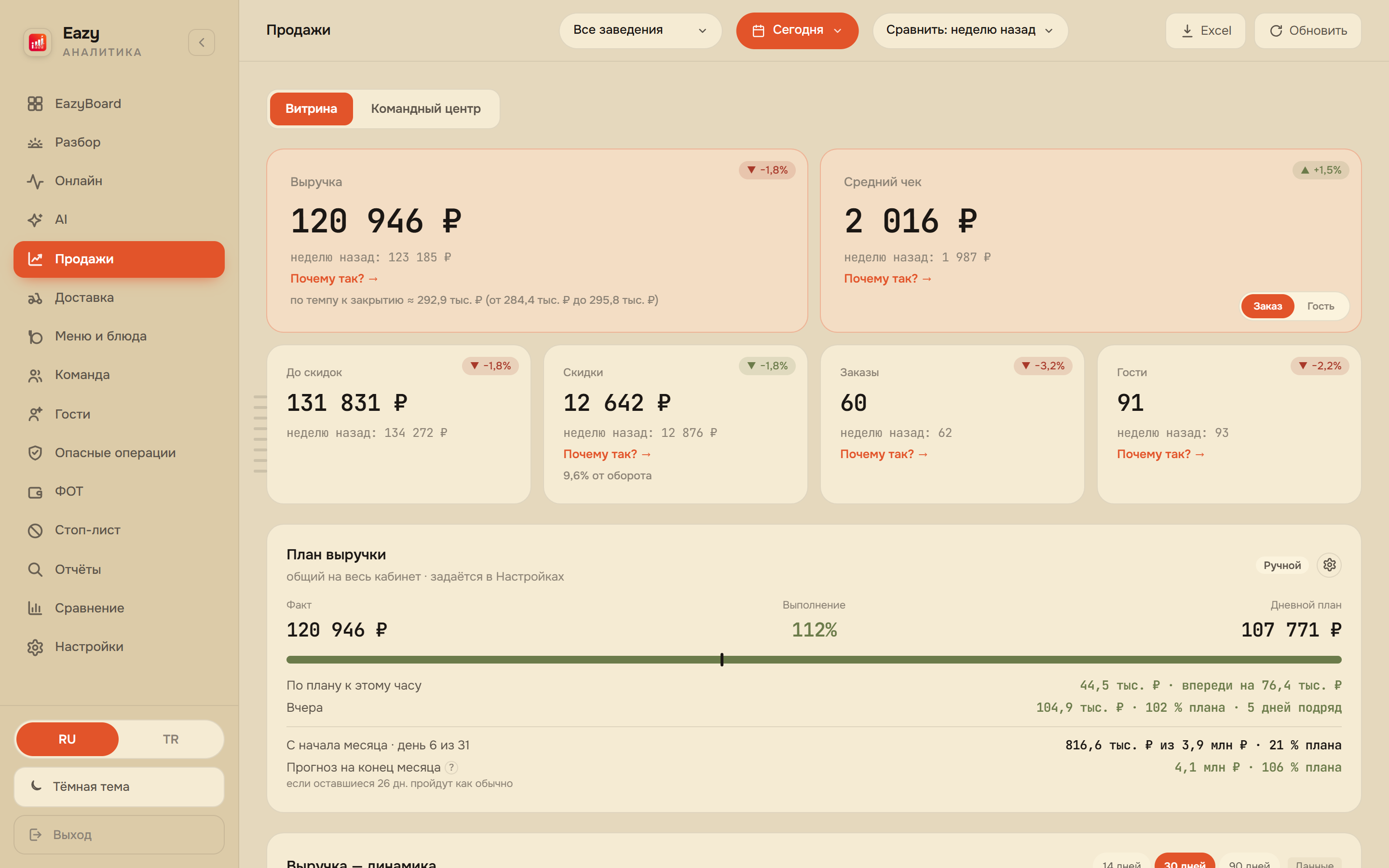Click Почему так? under Средний чек
The width and height of the screenshot is (1389, 868).
click(x=887, y=278)
